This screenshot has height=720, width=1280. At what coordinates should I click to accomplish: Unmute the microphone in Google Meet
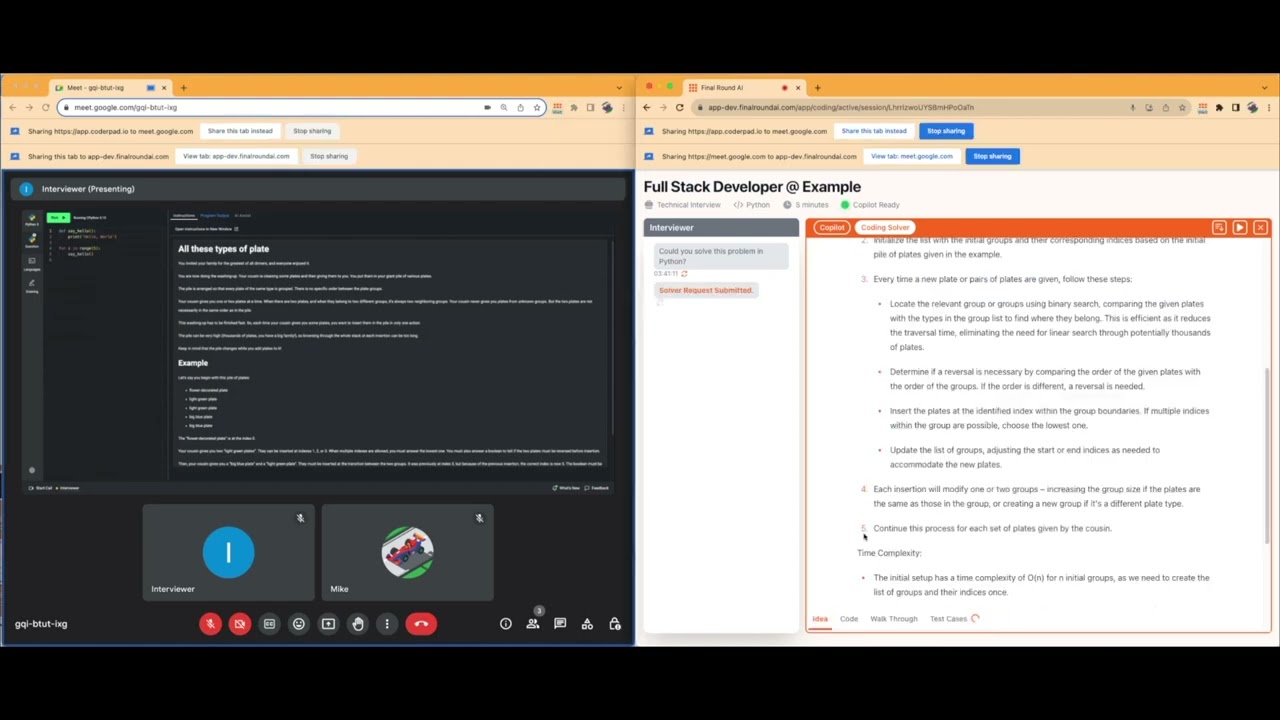coord(210,624)
